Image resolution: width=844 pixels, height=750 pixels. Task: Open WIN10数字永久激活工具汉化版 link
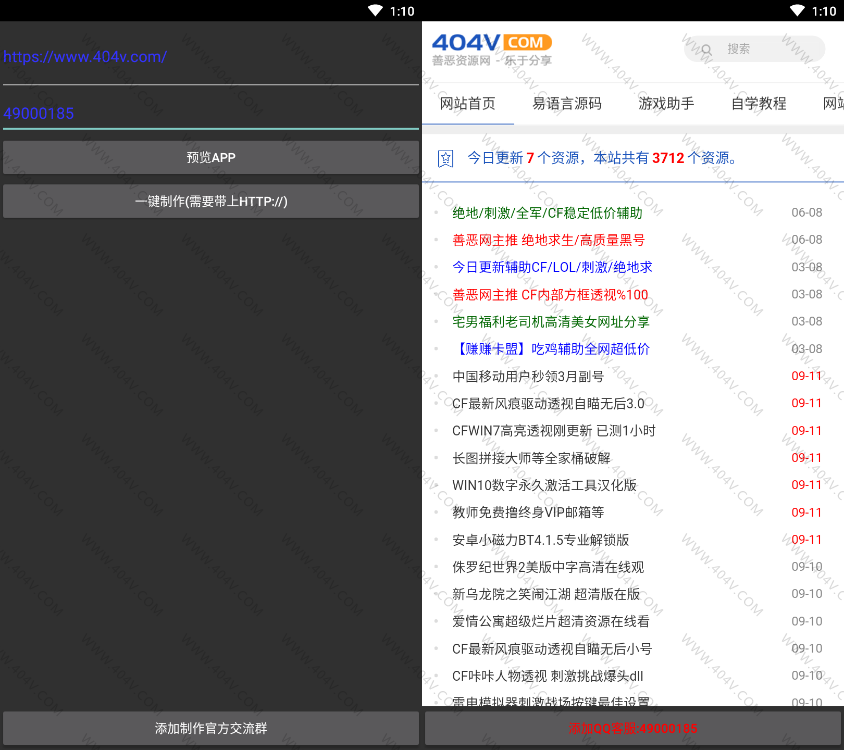(x=544, y=485)
